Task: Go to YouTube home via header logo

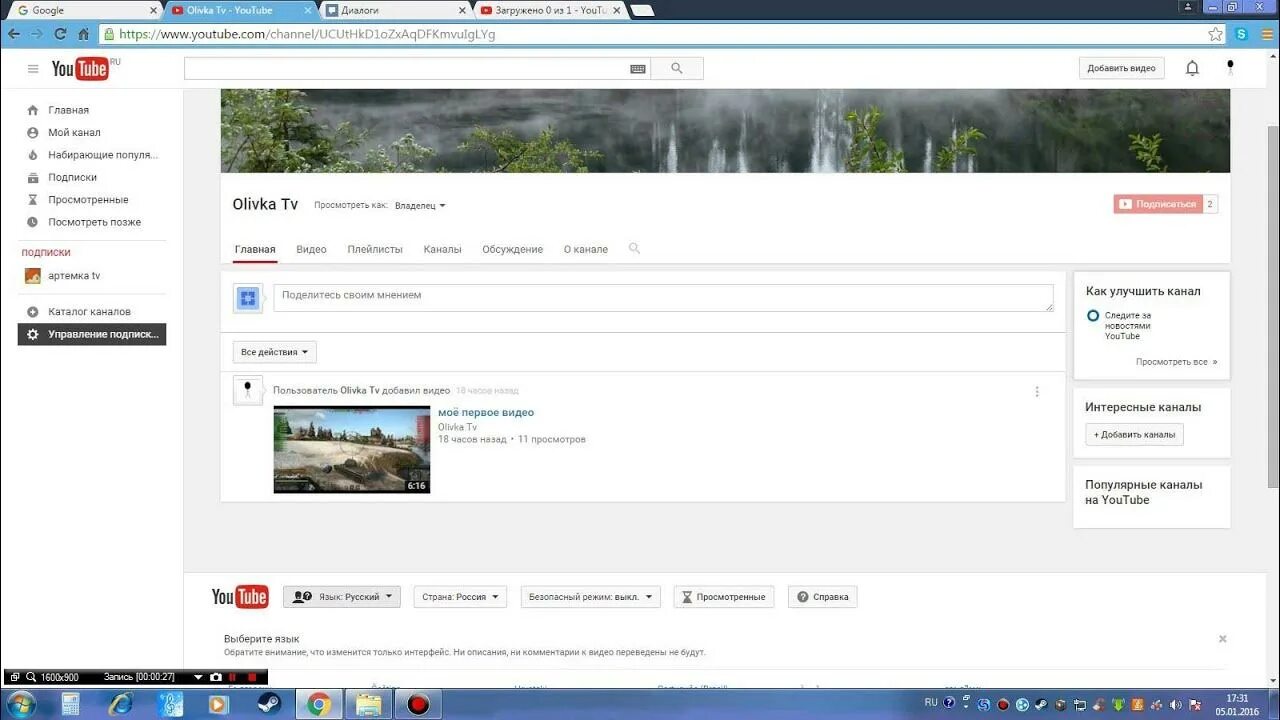Action: pos(80,69)
